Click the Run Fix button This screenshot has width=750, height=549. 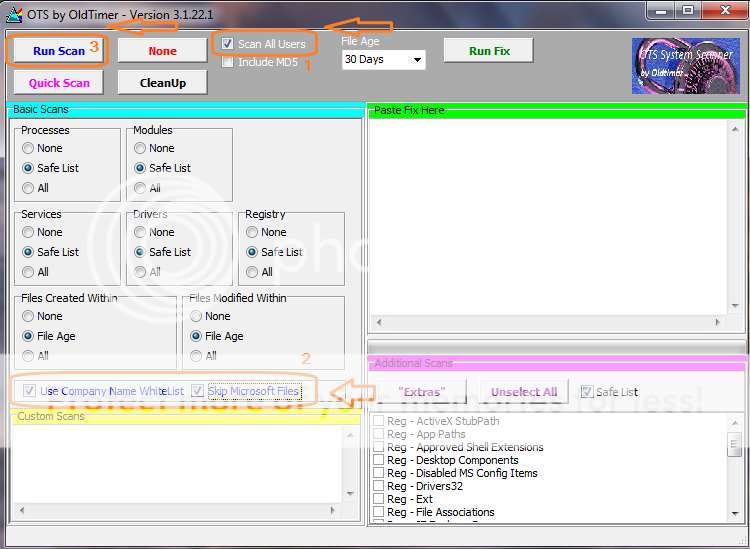pyautogui.click(x=488, y=51)
